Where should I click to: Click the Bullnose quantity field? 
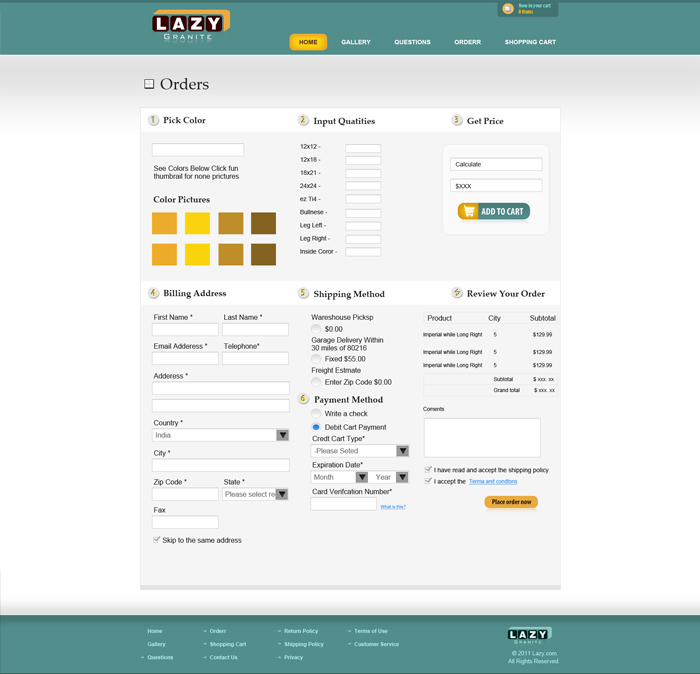[x=363, y=213]
